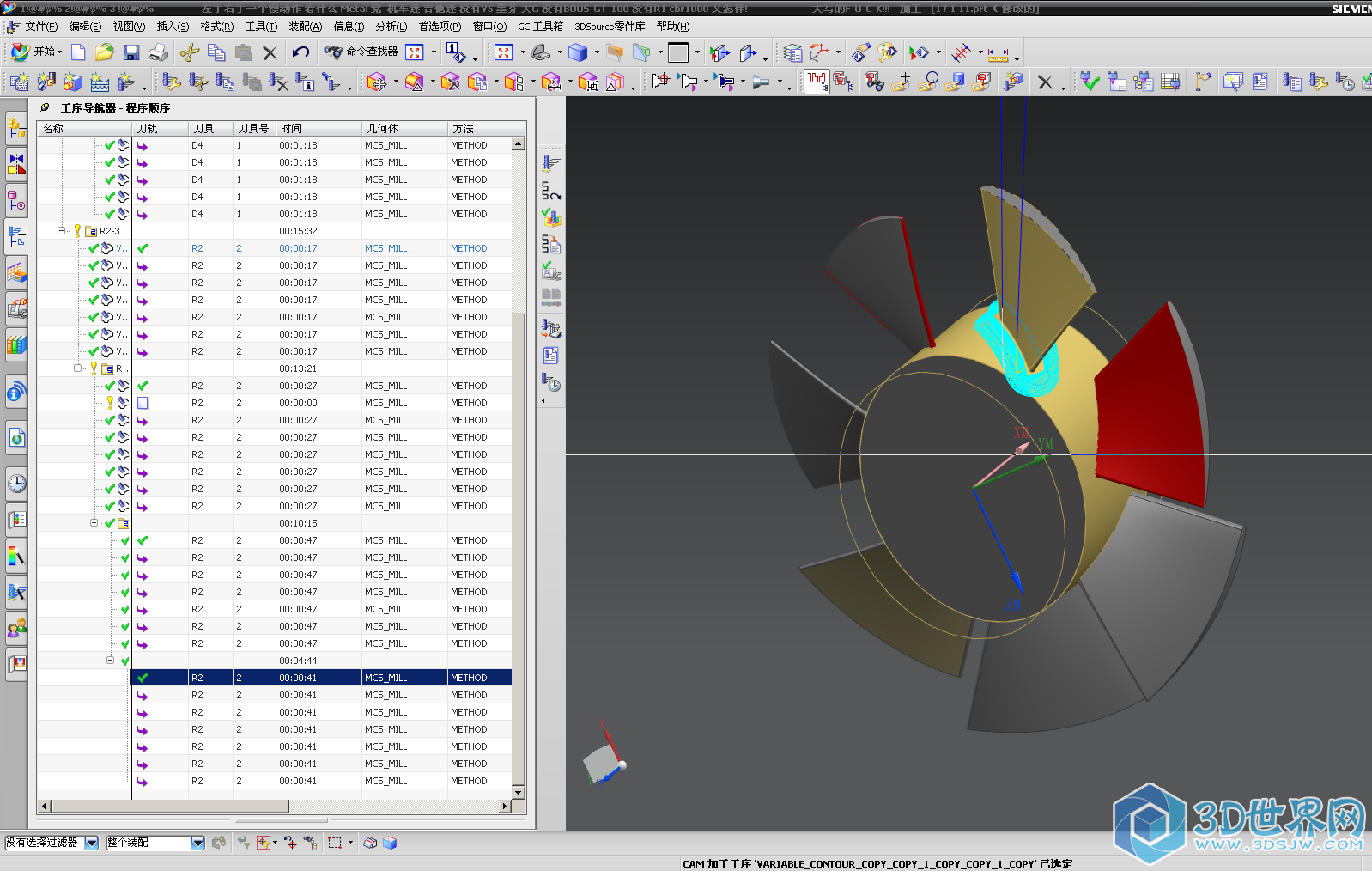Open the History clock sidebar tab
1372x871 pixels.
[16, 484]
